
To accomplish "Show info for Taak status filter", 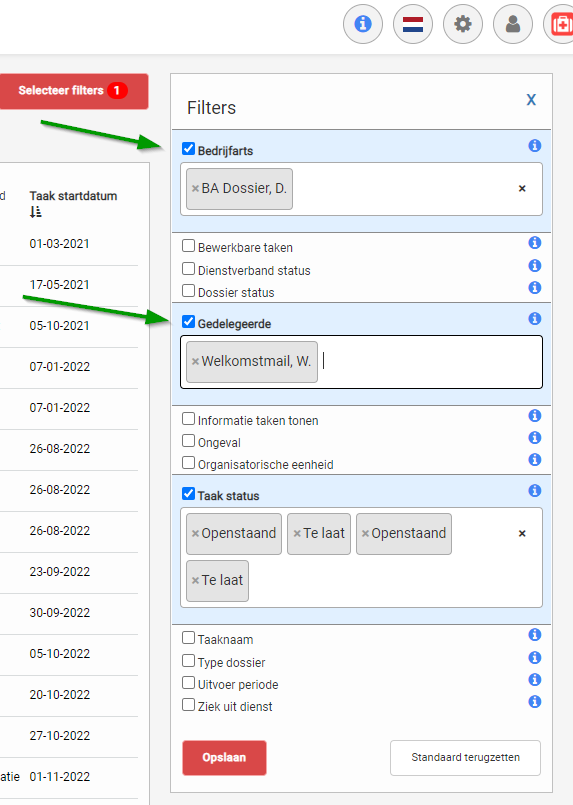I will coord(534,491).
